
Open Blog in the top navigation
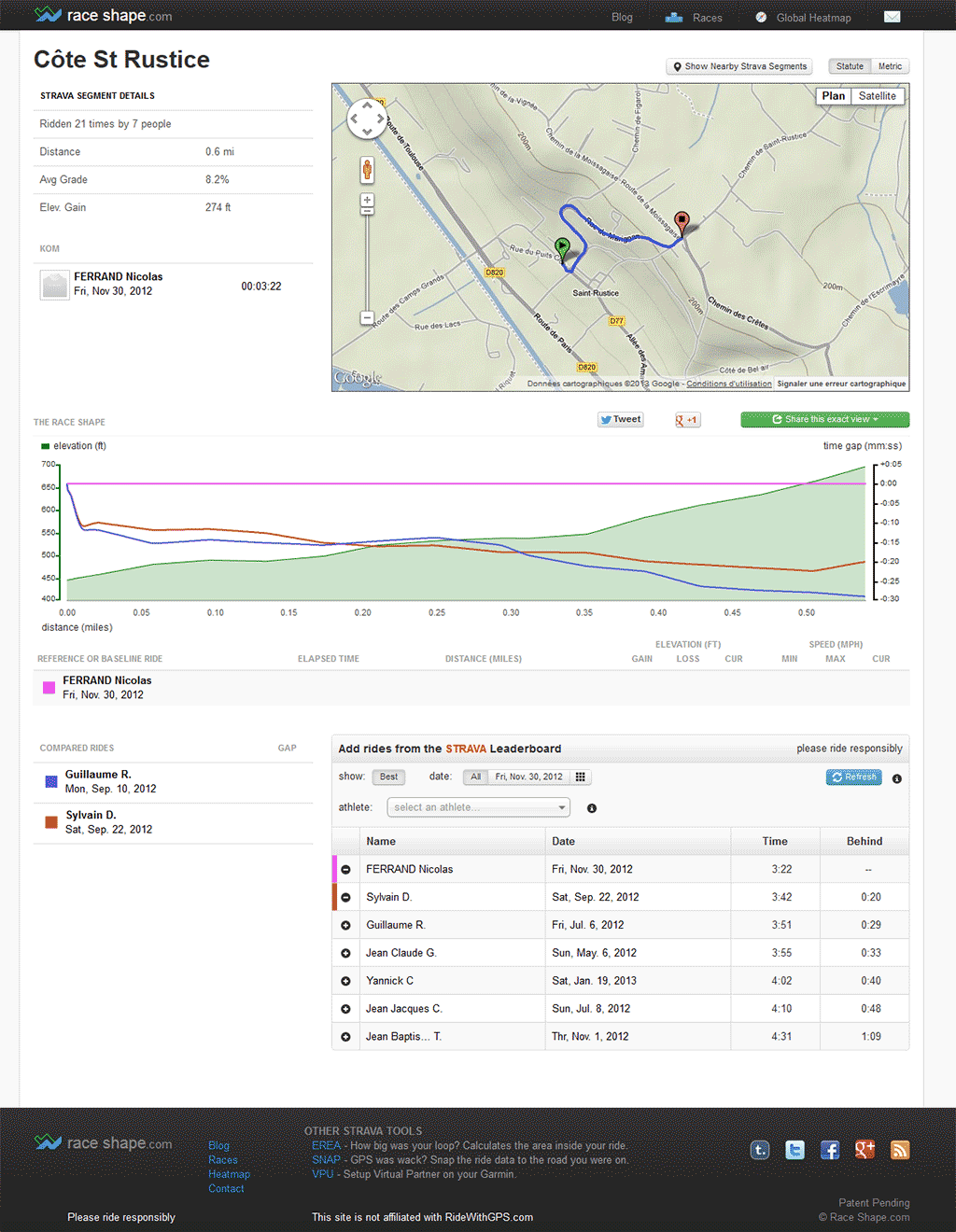pos(622,17)
